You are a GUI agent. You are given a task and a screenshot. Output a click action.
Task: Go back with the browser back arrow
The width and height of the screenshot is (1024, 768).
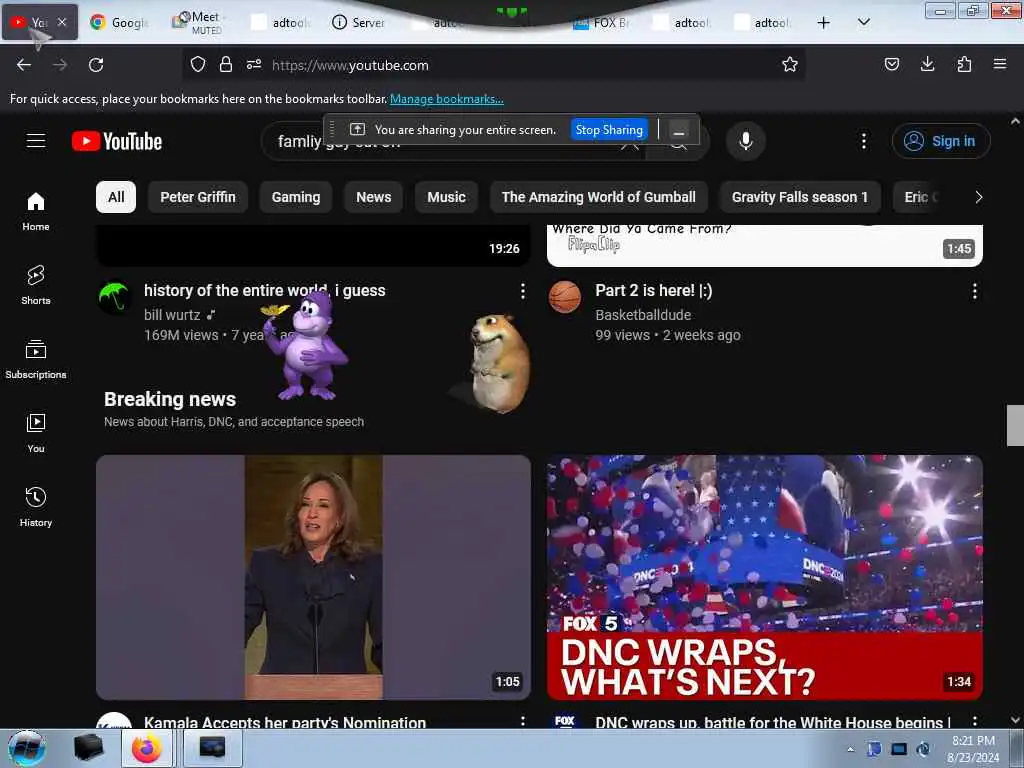click(24, 65)
